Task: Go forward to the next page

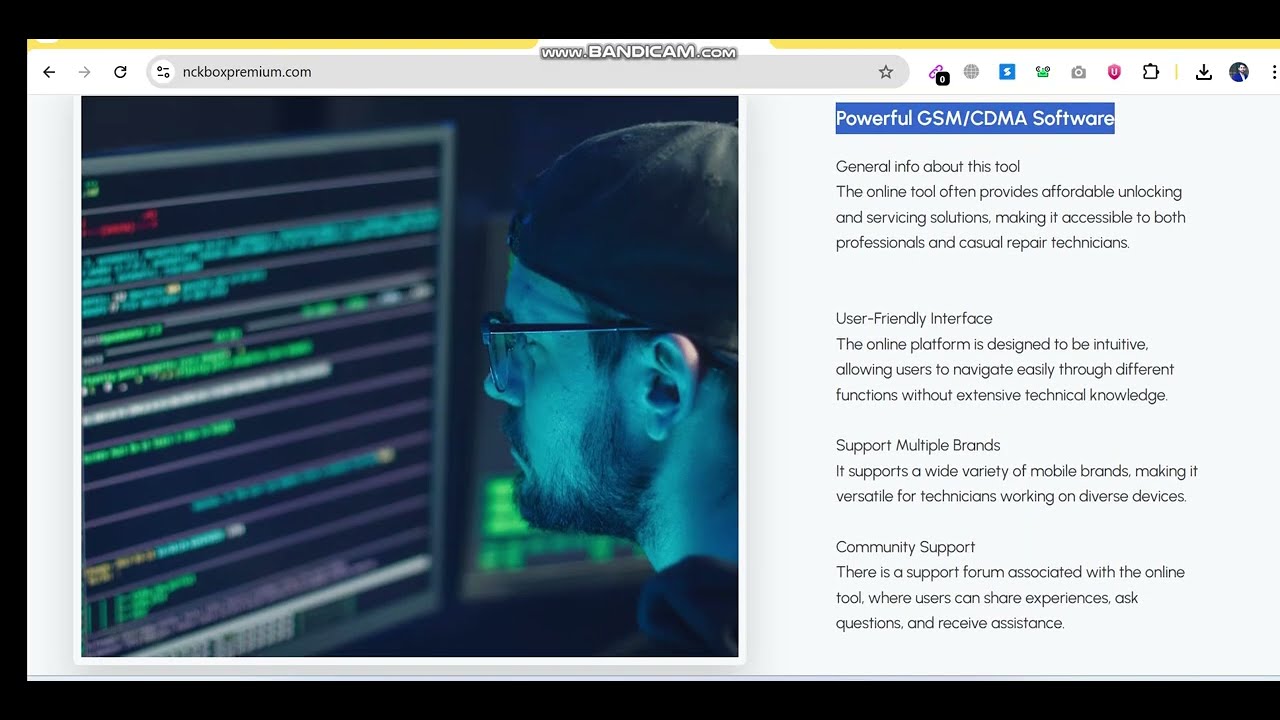Action: [x=84, y=72]
